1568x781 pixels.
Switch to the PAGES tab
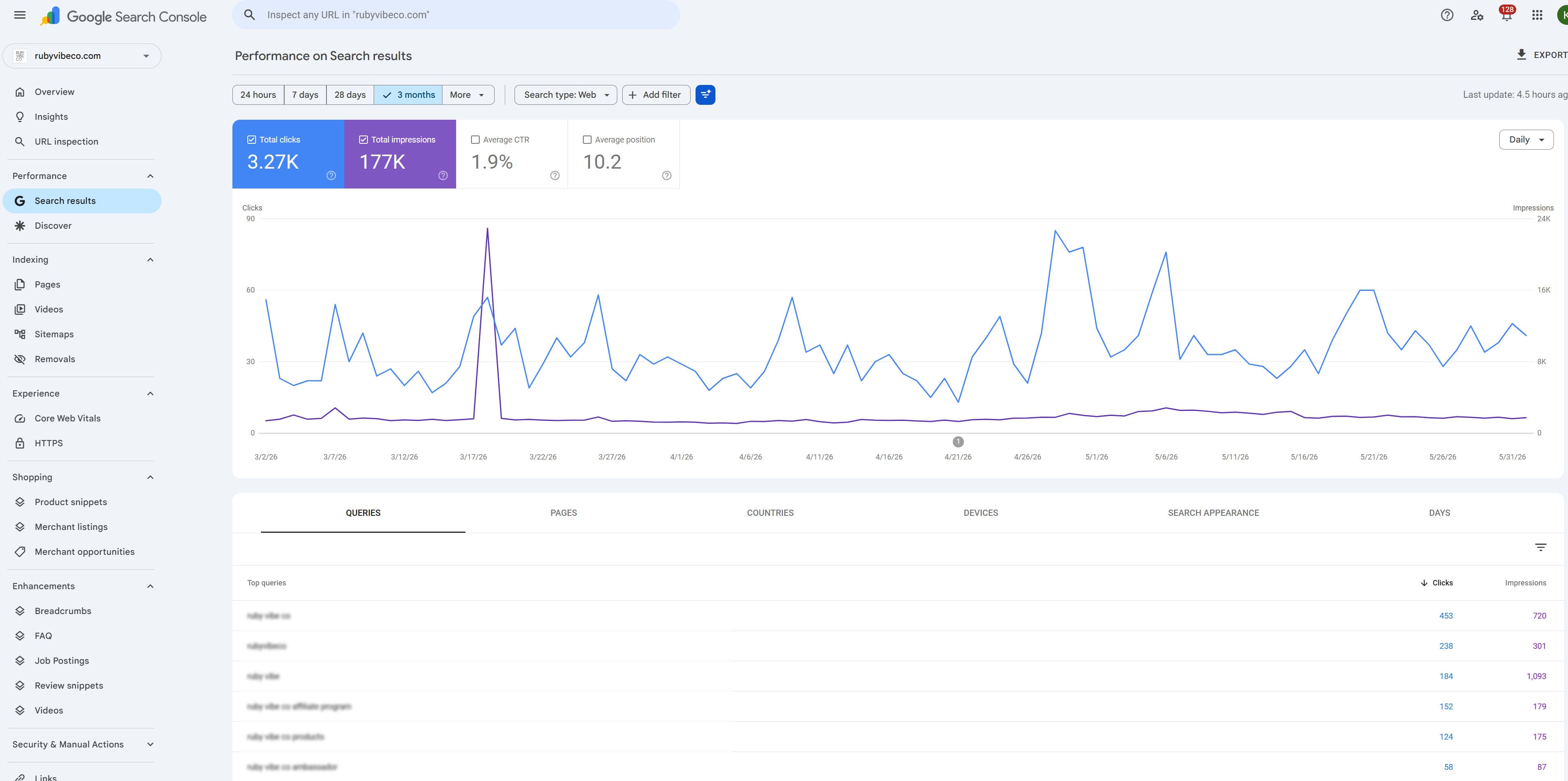click(x=564, y=513)
